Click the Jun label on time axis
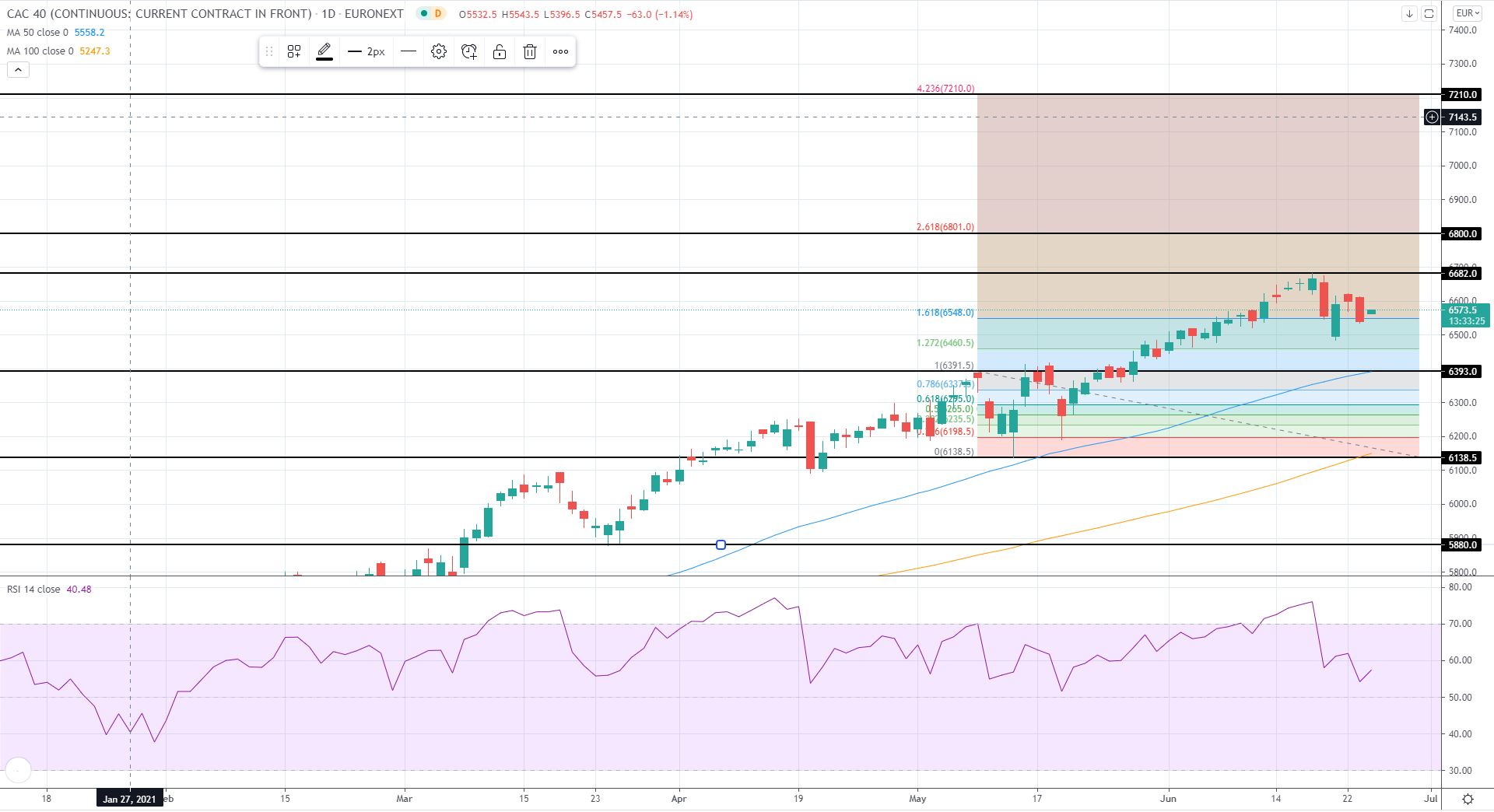The height and width of the screenshot is (812, 1494). (1168, 798)
